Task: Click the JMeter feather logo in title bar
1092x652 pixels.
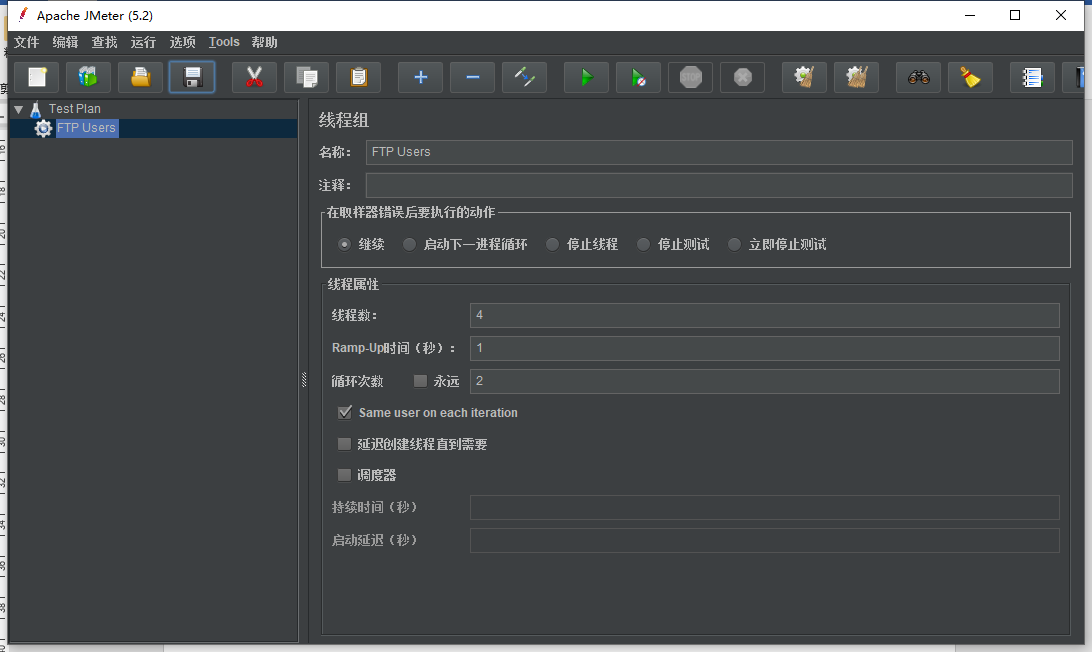Action: pyautogui.click(x=23, y=15)
